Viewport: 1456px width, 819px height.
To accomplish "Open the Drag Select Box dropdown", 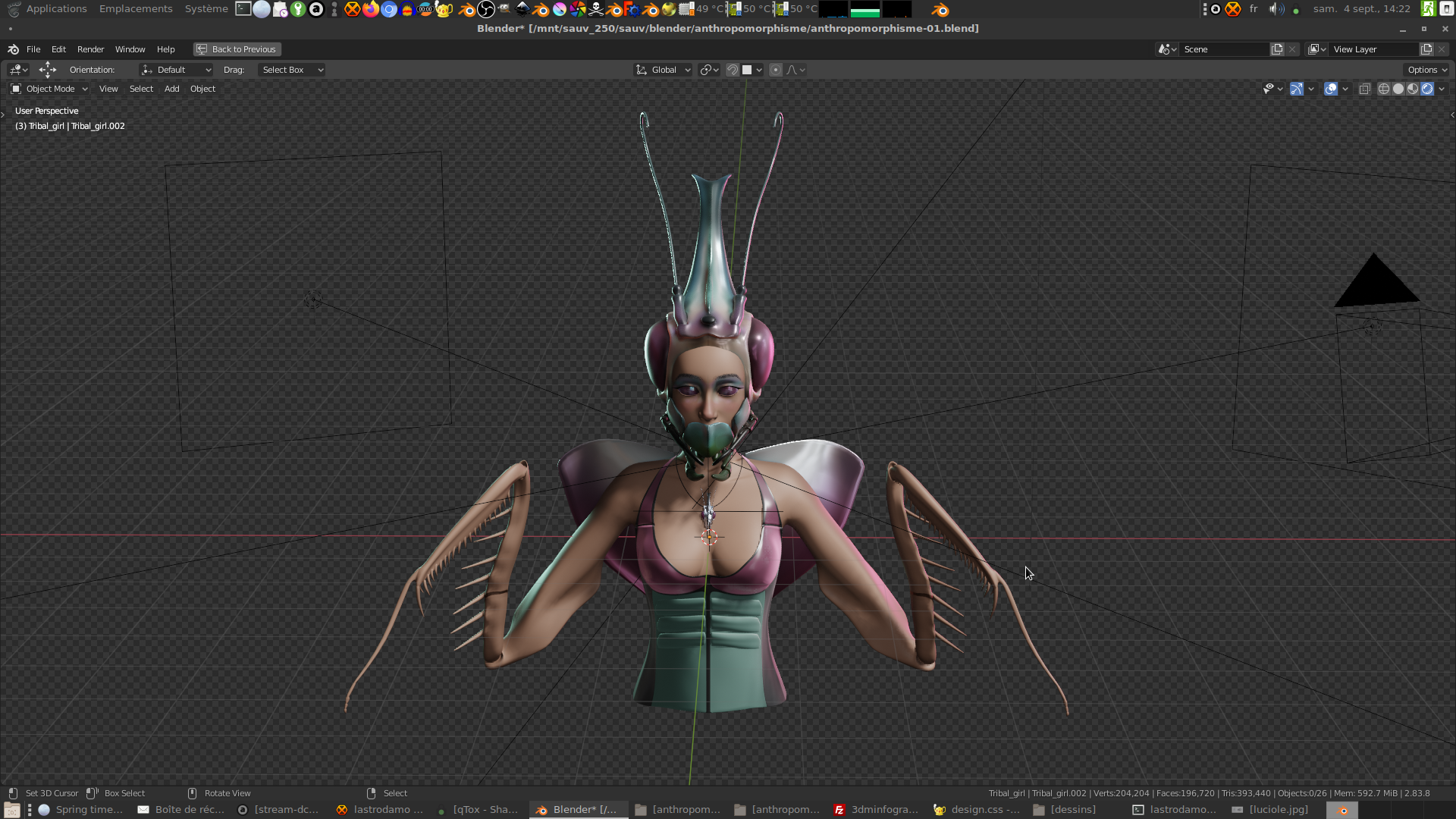I will click(x=292, y=70).
